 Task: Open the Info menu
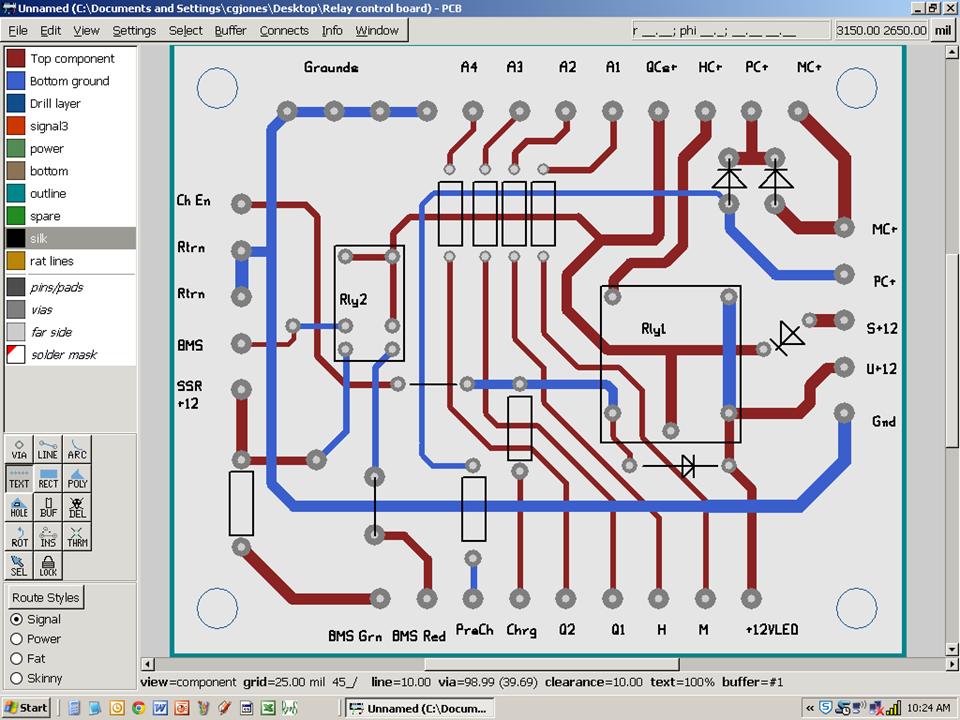[x=332, y=30]
